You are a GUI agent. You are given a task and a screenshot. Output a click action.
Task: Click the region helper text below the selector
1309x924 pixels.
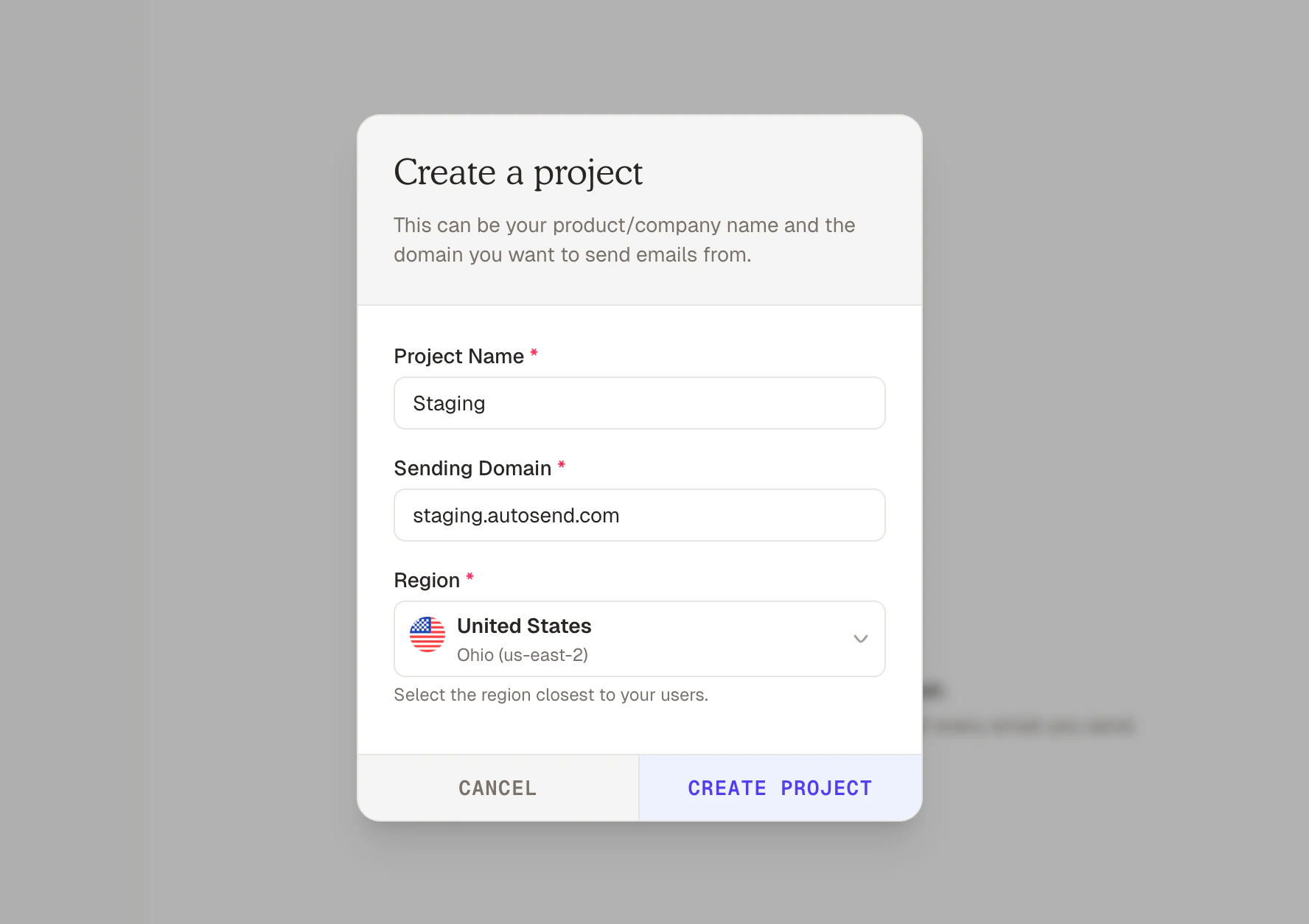click(x=550, y=694)
